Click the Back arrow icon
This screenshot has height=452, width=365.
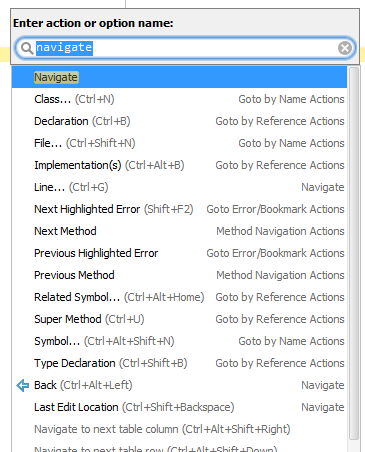click(23, 385)
